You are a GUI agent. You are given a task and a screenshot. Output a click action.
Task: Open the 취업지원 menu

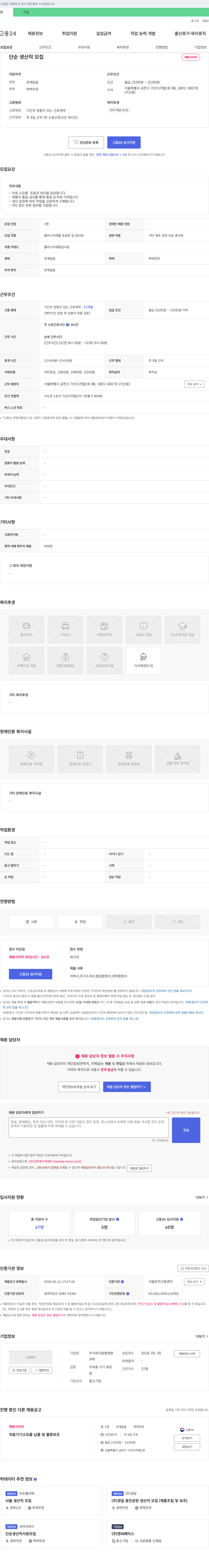tap(69, 34)
